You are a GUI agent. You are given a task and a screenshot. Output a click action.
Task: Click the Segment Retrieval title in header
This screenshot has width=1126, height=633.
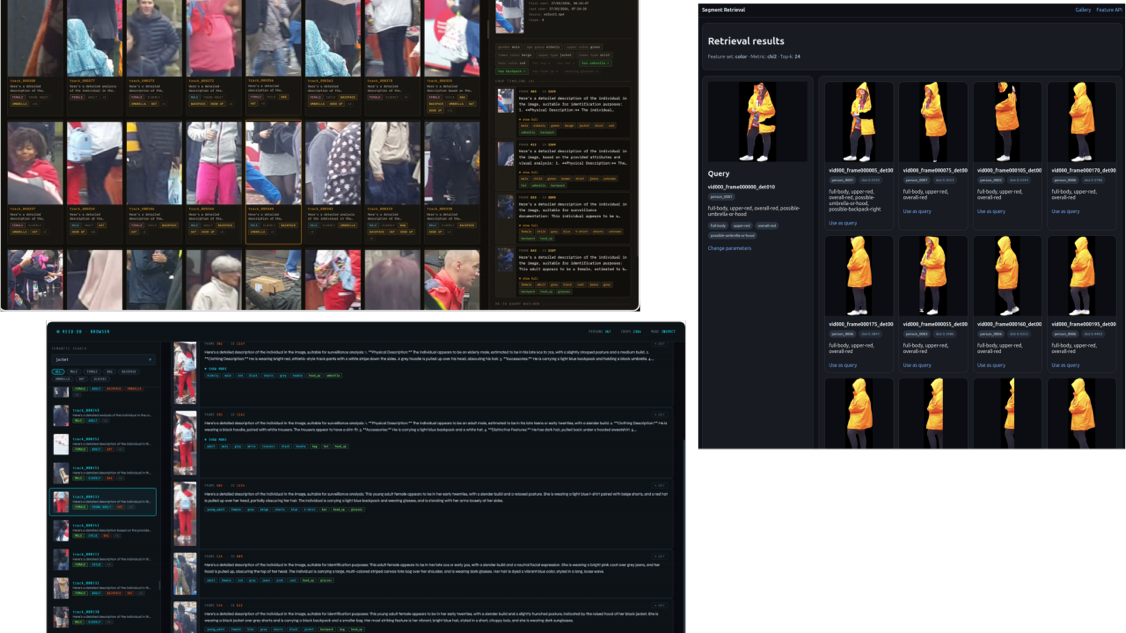coord(723,10)
